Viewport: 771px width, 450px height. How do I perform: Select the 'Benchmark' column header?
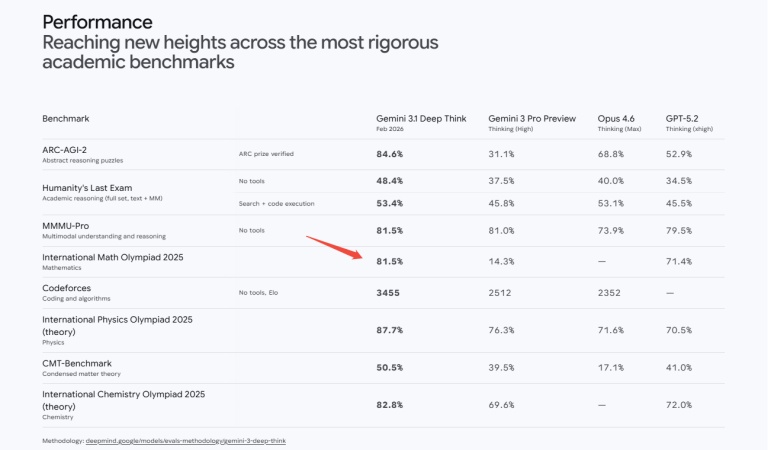(x=66, y=119)
